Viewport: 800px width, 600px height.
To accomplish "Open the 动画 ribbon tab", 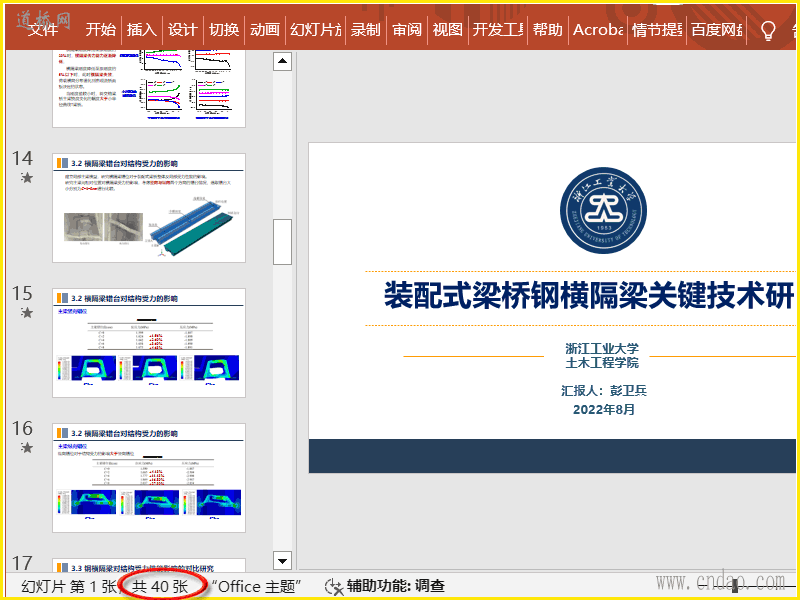I will click(x=264, y=30).
